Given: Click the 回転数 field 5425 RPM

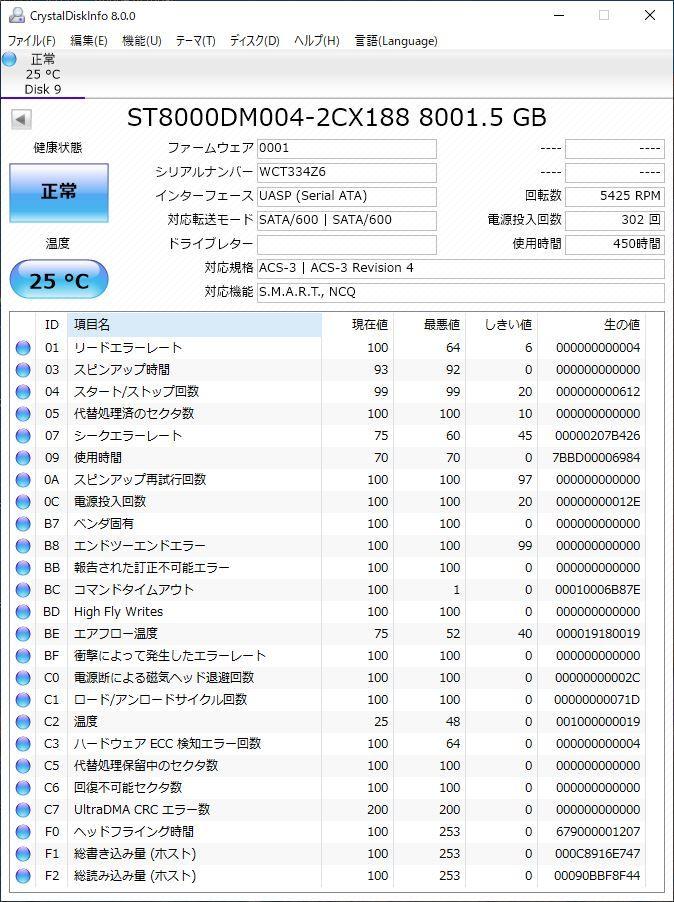Looking at the screenshot, I should point(615,196).
